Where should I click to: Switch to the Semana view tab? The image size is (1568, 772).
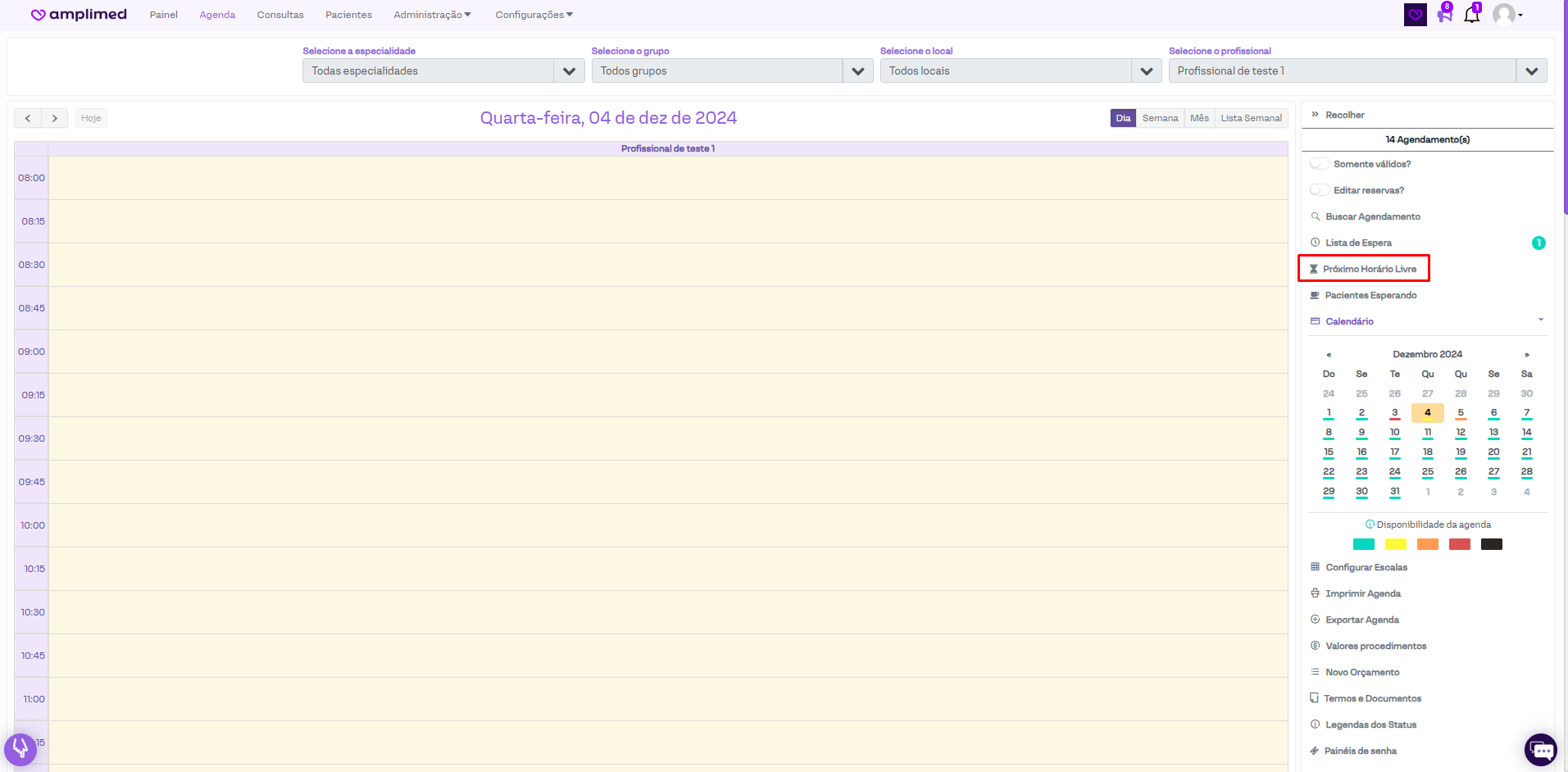click(1160, 118)
